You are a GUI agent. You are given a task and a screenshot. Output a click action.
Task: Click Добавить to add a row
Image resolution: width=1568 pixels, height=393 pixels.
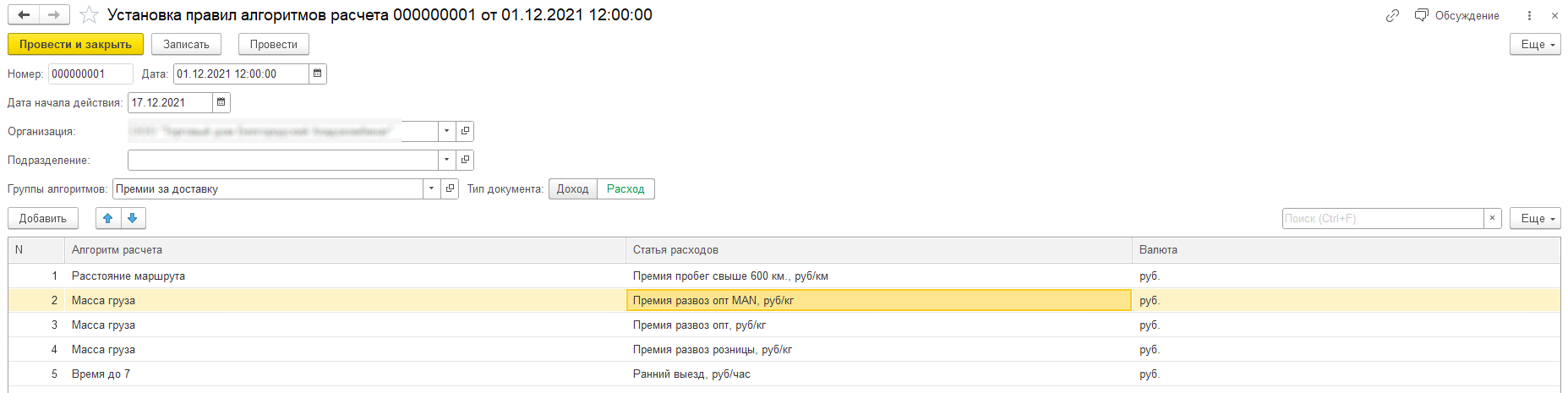pos(43,218)
